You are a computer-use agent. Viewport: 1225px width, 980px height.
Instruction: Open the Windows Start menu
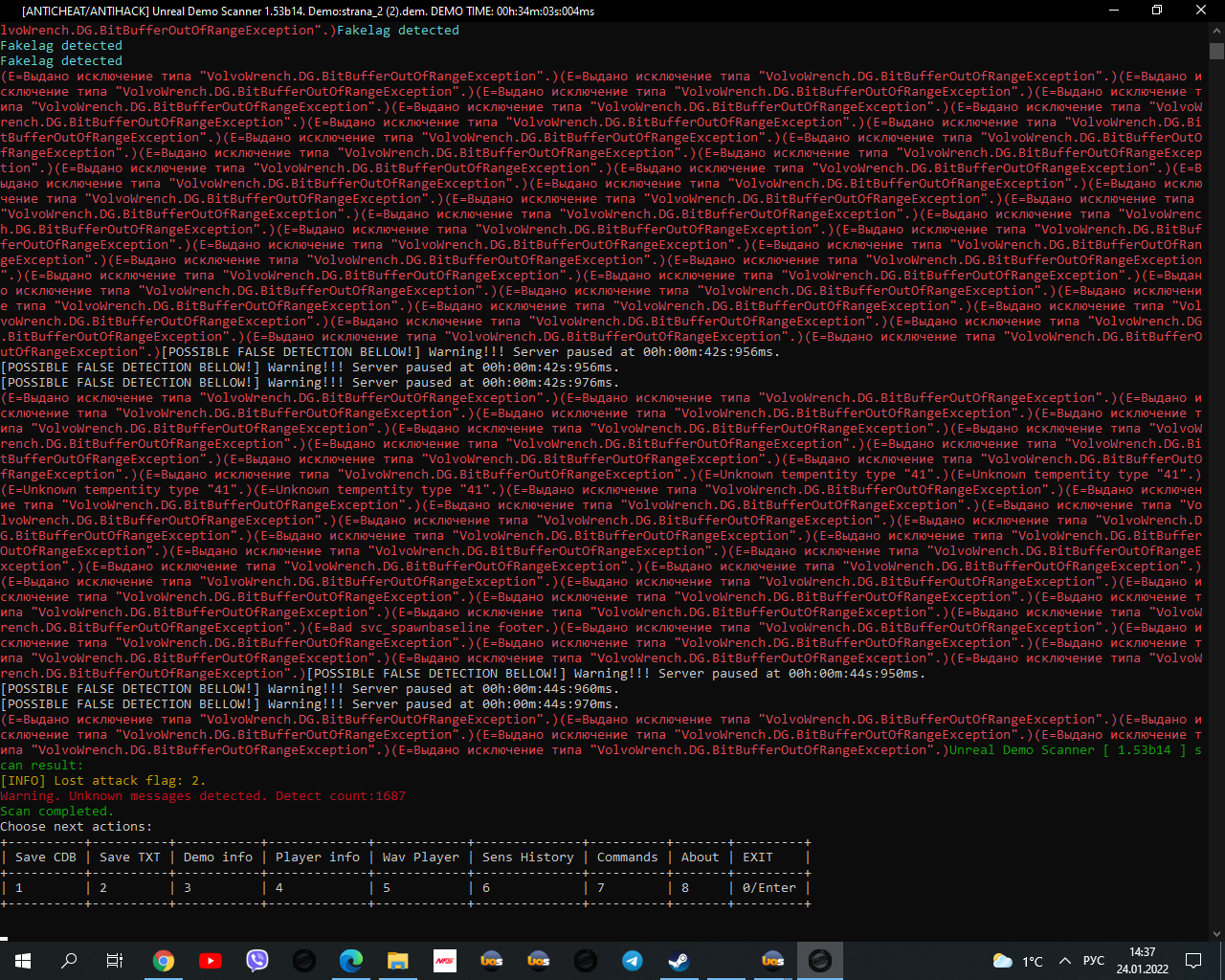(x=22, y=961)
